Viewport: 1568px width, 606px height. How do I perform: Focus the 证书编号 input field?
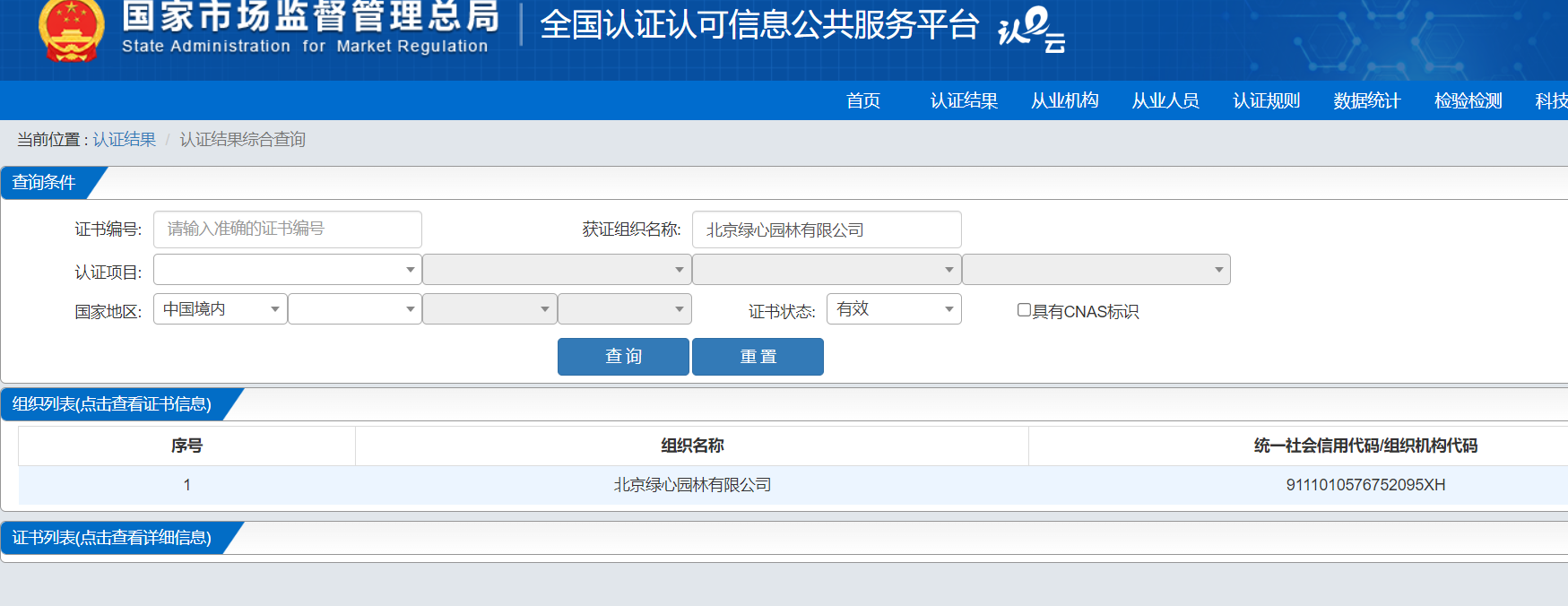[288, 229]
